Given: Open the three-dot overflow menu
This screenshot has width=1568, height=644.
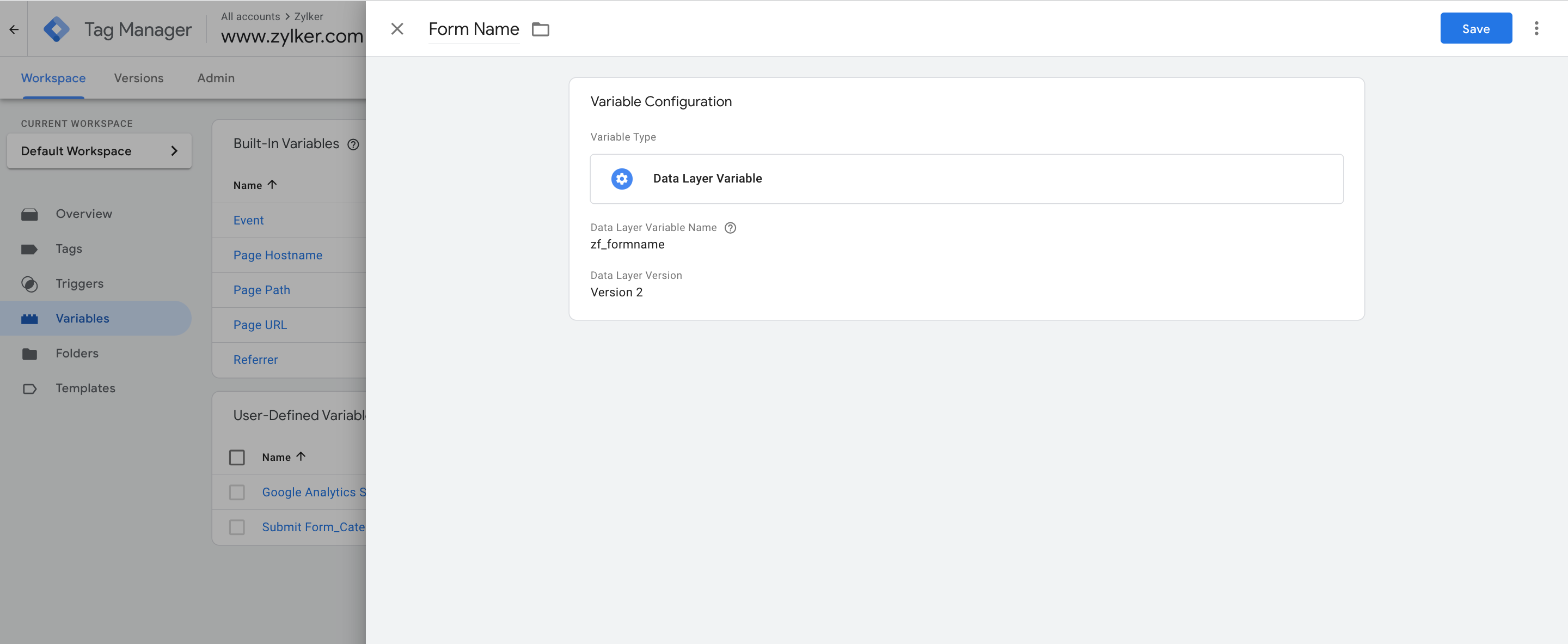Looking at the screenshot, I should pyautogui.click(x=1536, y=28).
